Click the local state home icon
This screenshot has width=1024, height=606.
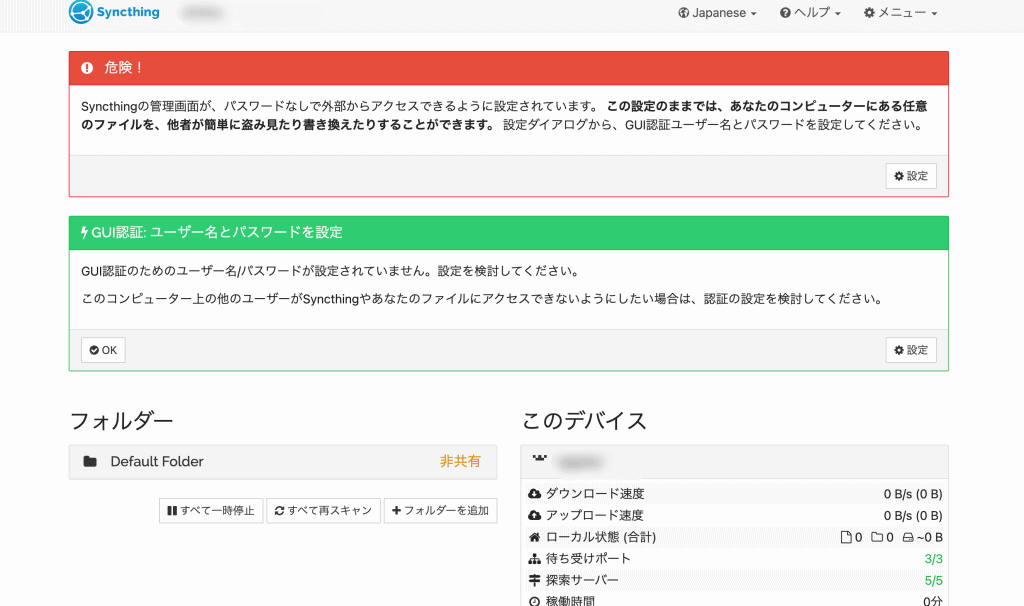[x=534, y=538]
